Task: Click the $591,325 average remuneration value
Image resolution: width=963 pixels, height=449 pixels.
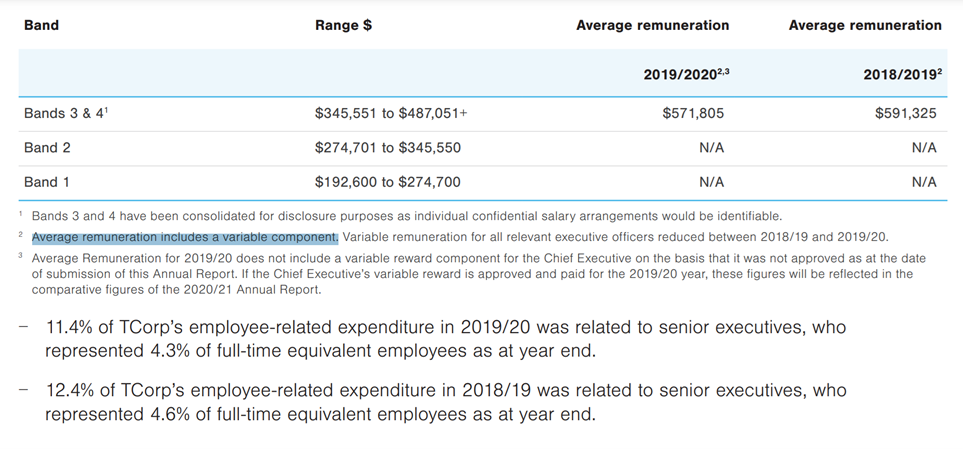Action: click(906, 113)
